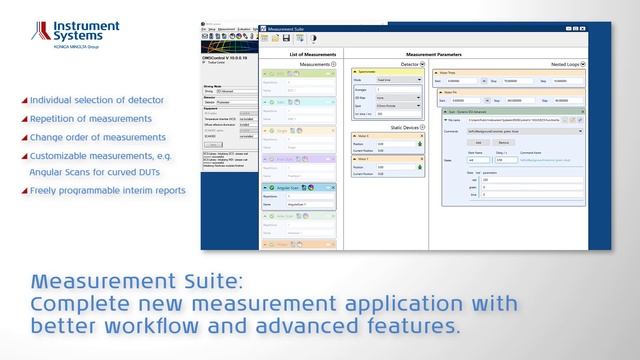
Task: Click the browse button beside the file name
Action: point(565,120)
